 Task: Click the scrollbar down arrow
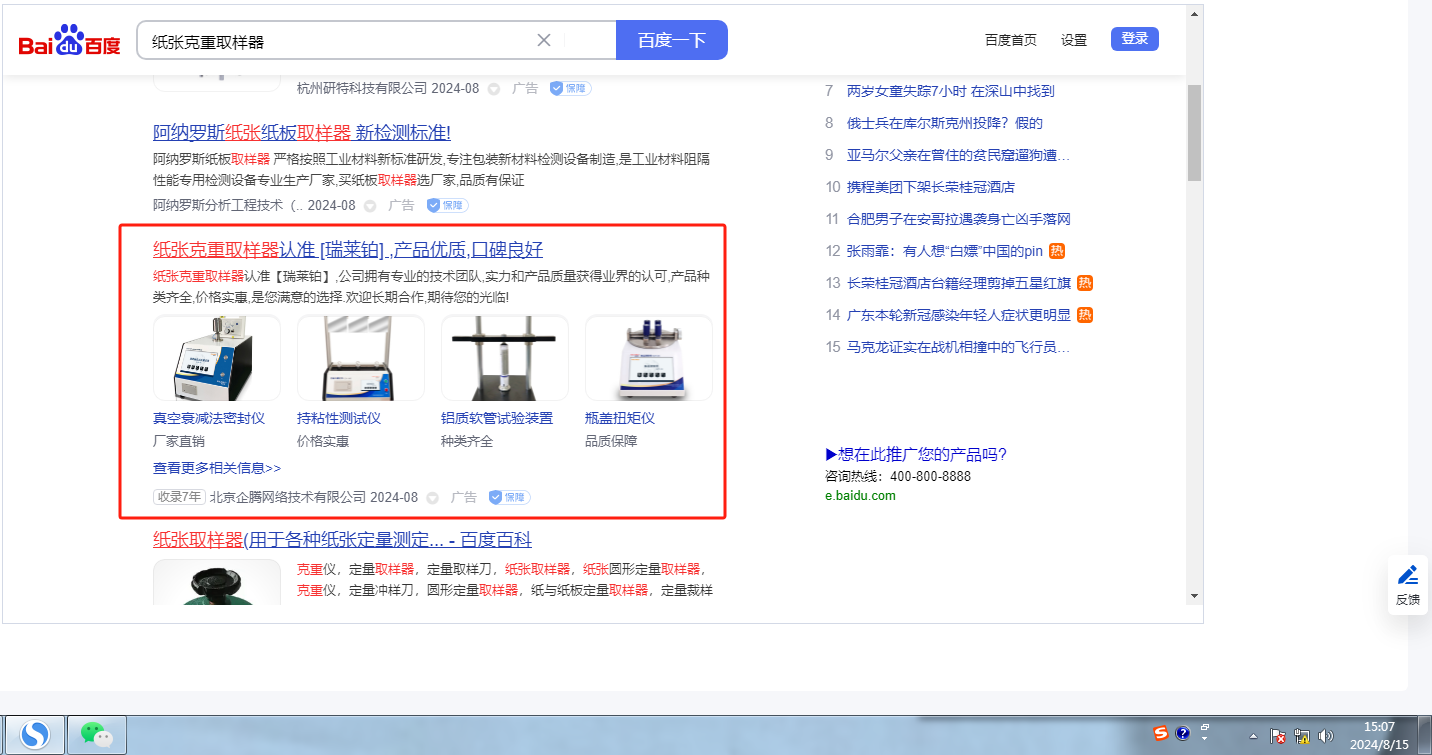coord(1194,596)
